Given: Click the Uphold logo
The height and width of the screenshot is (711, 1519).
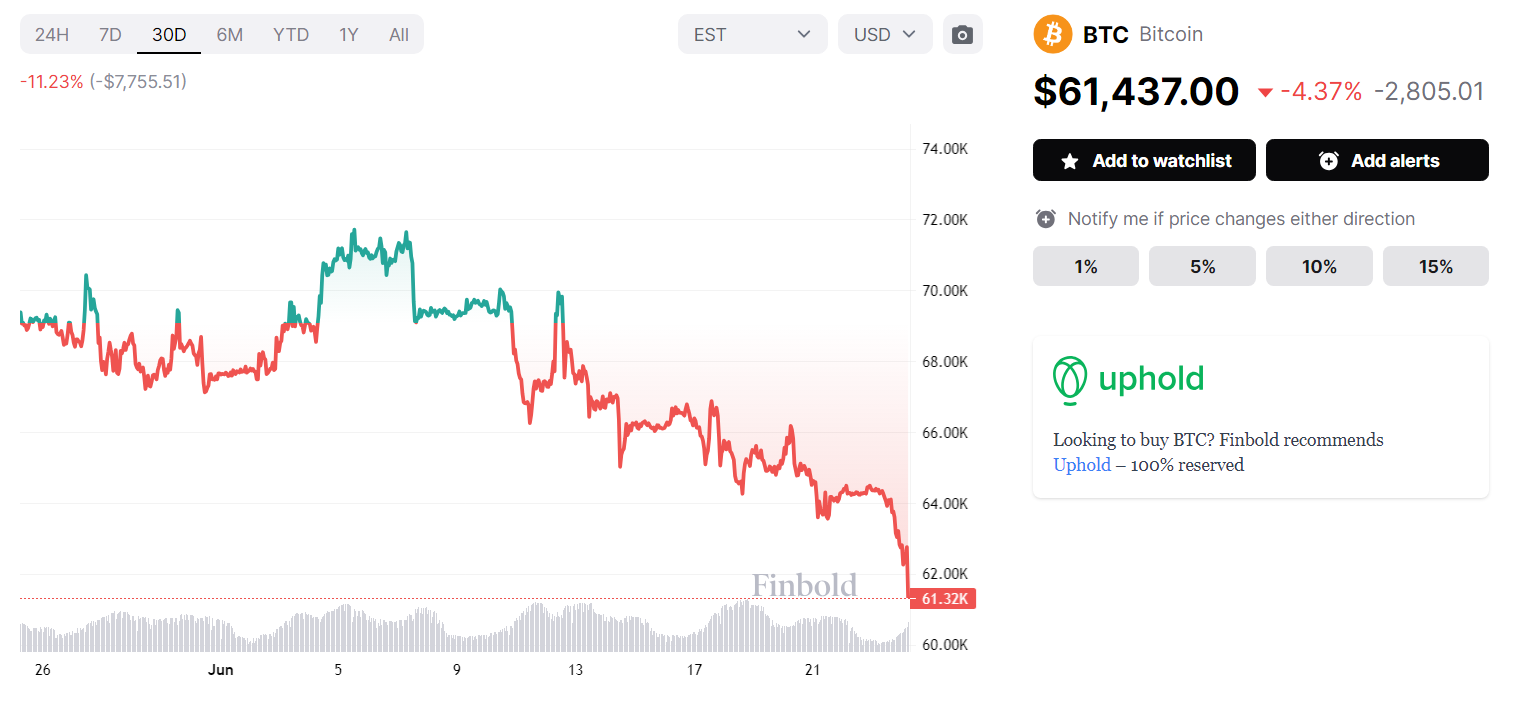Looking at the screenshot, I should click(1128, 379).
